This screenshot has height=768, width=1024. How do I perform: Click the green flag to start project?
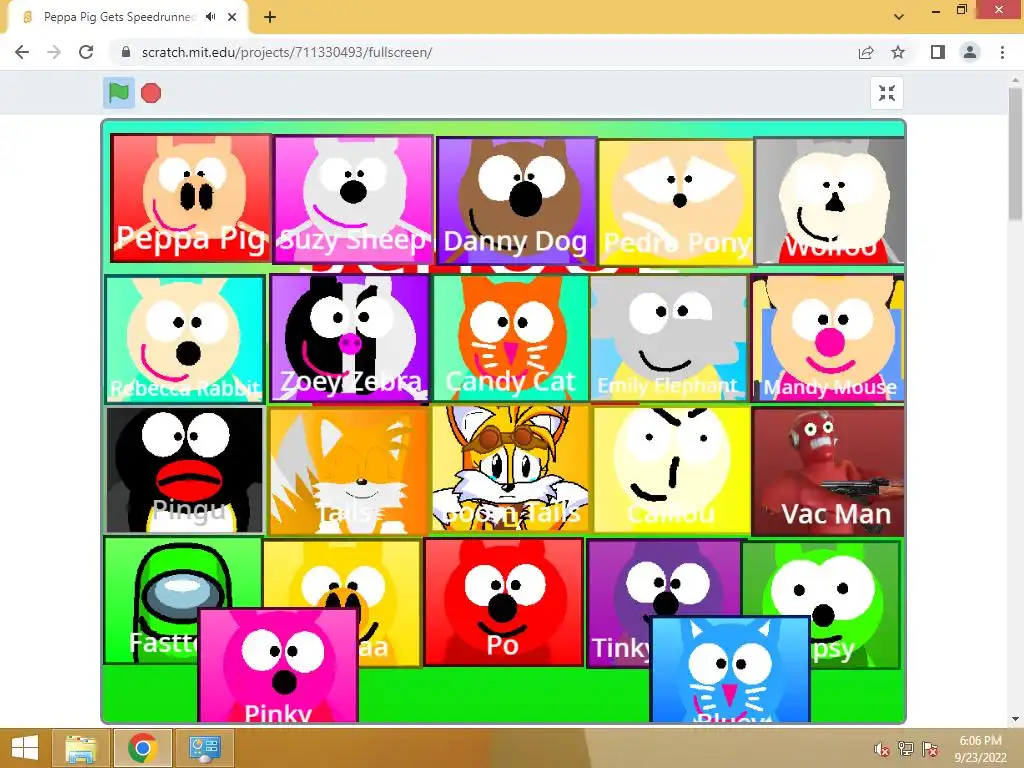pyautogui.click(x=119, y=93)
